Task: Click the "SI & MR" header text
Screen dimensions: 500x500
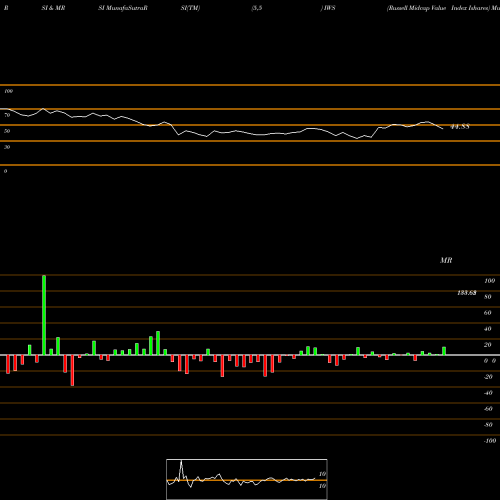Action: (x=53, y=8)
